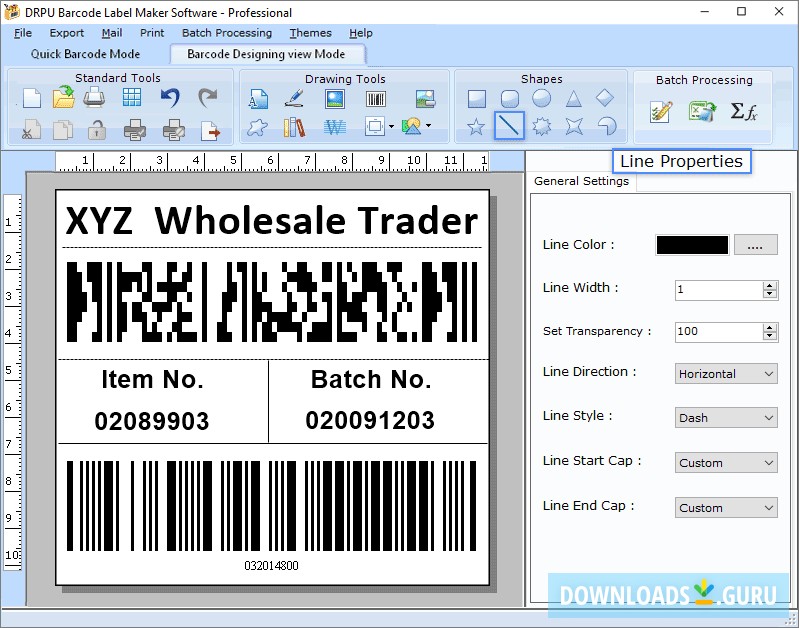Open the Export menu
This screenshot has width=799, height=628.
(67, 33)
